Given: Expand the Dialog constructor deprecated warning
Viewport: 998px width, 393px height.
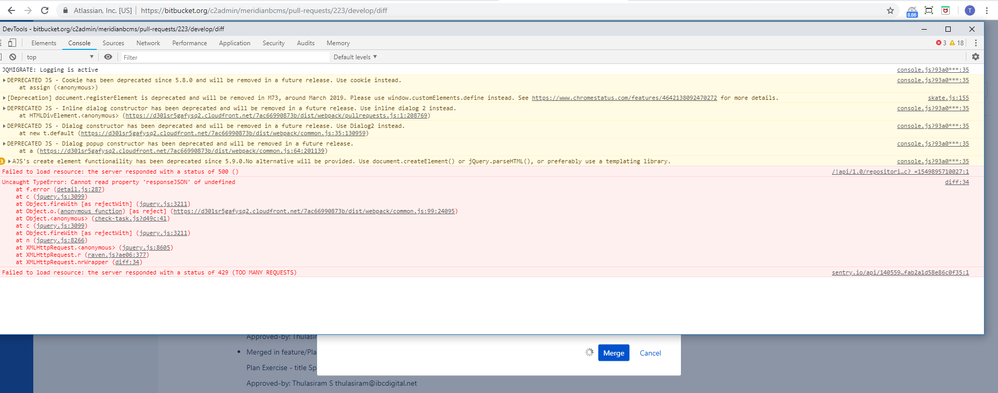Looking at the screenshot, I should pyautogui.click(x=4, y=126).
